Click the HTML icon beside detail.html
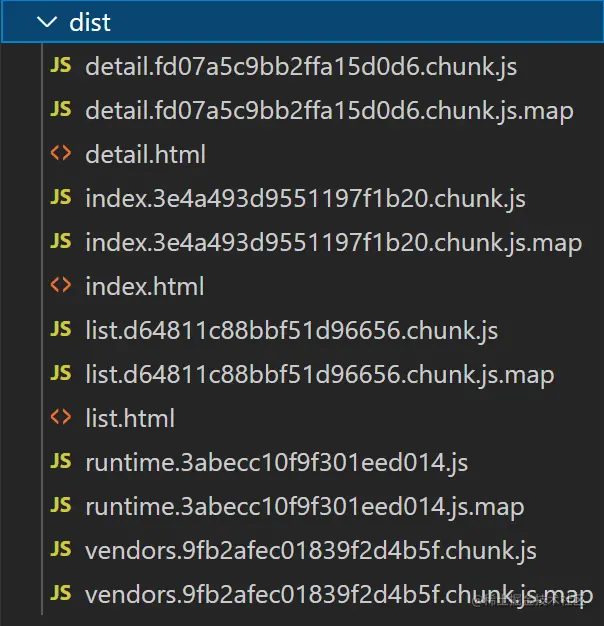This screenshot has width=604, height=626. (61, 153)
